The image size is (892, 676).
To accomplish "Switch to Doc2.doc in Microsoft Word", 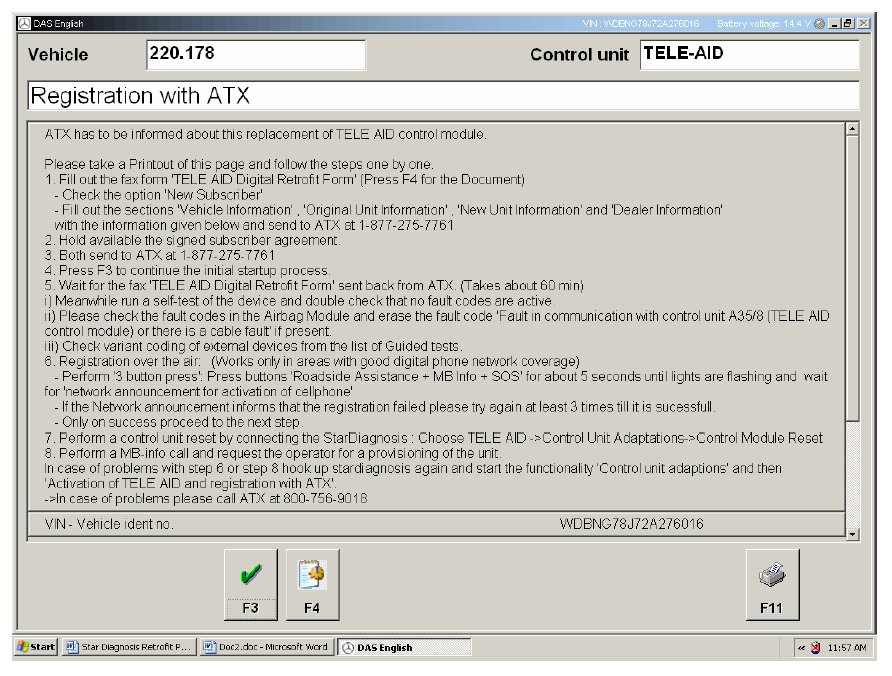I will (x=266, y=647).
